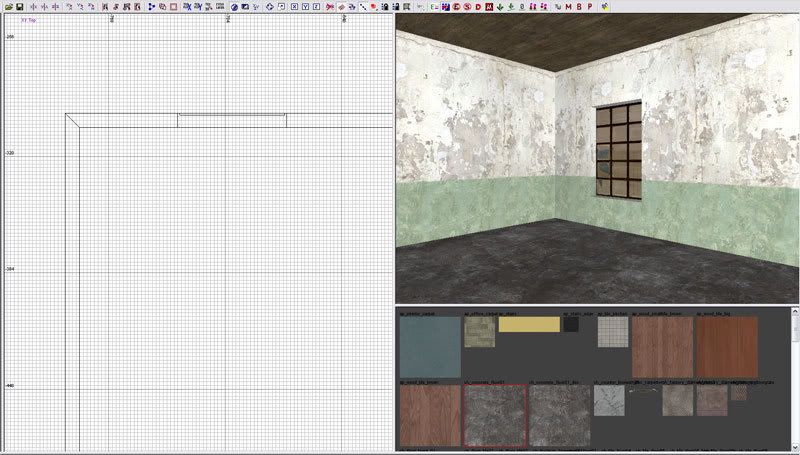Select the top-right reddish wood texture

(726, 347)
